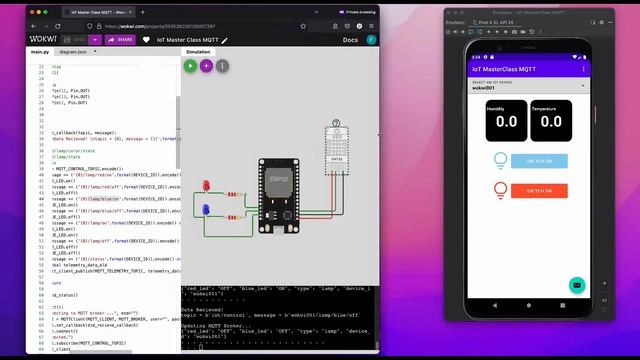Open the Firefox hamburger menu
This screenshot has height=360, width=640.
pos(371,26)
